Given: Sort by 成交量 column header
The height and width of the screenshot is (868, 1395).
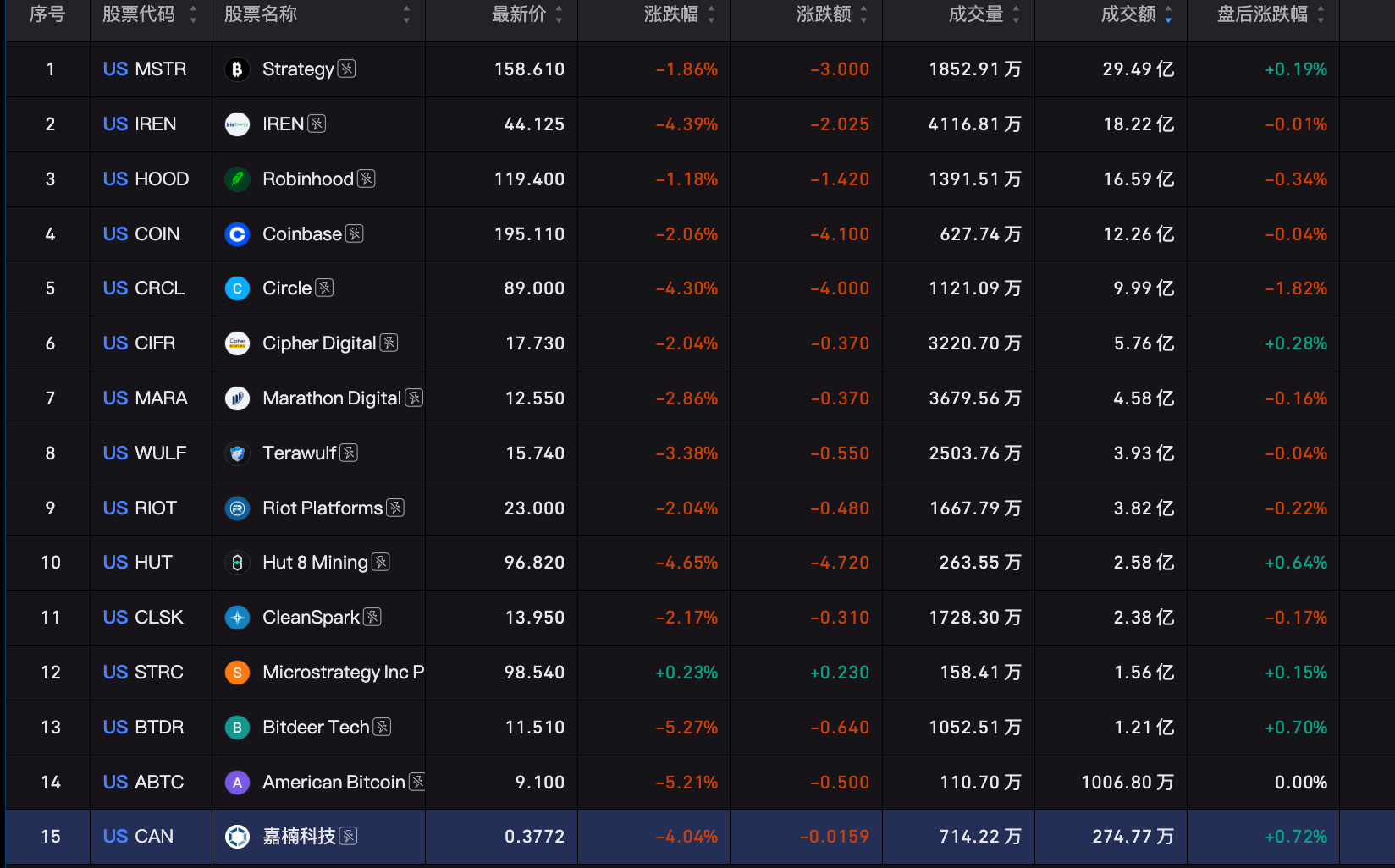Looking at the screenshot, I should pyautogui.click(x=984, y=14).
